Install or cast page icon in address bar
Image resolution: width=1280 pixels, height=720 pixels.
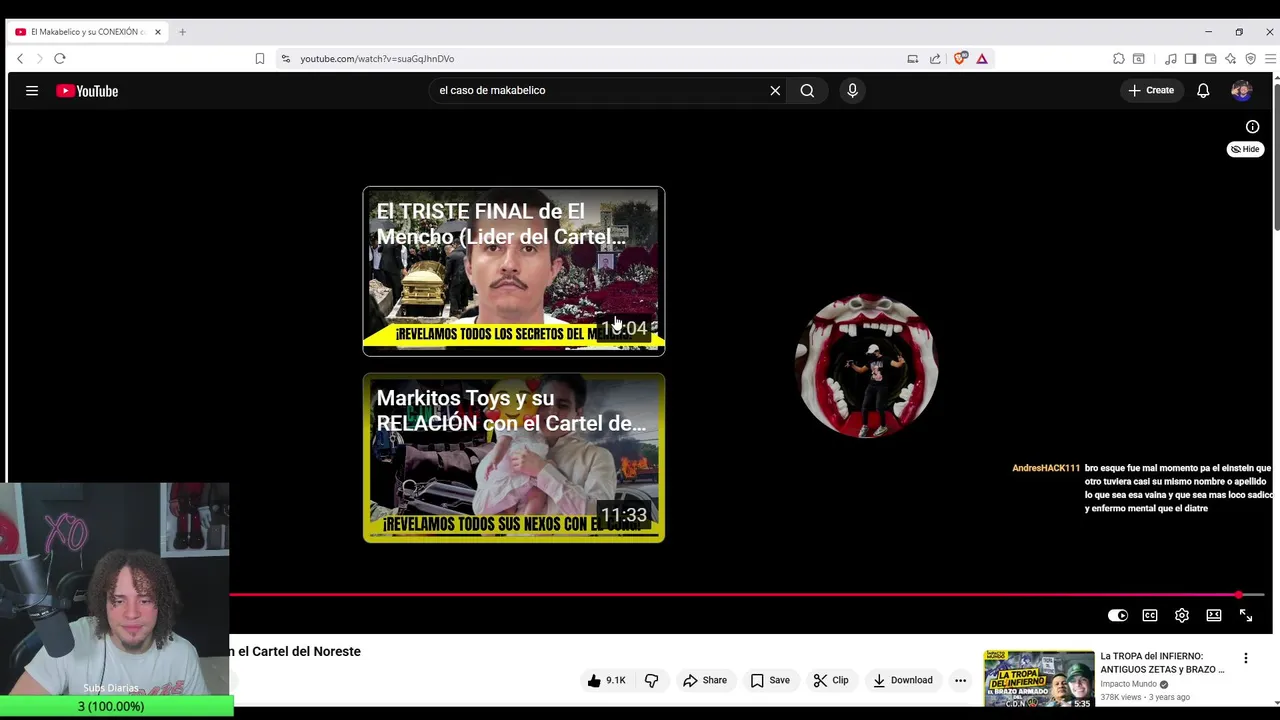tap(912, 59)
